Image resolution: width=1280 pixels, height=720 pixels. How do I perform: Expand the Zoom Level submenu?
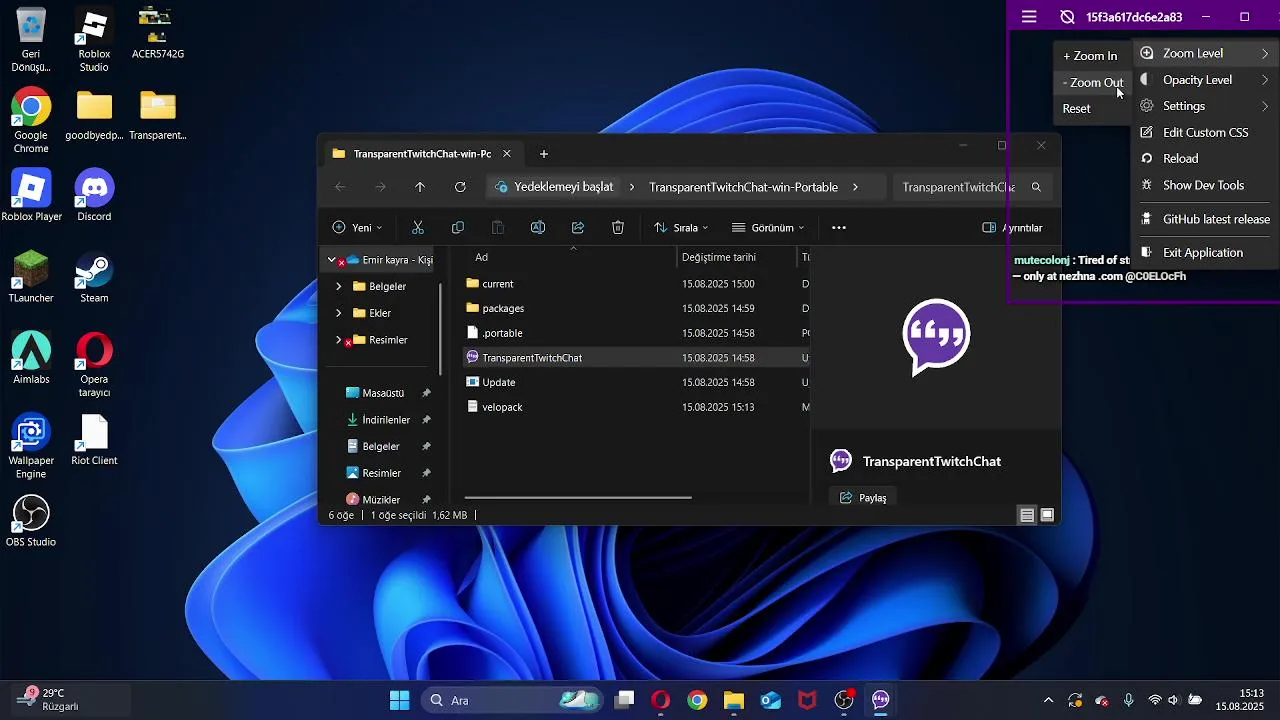(1206, 53)
